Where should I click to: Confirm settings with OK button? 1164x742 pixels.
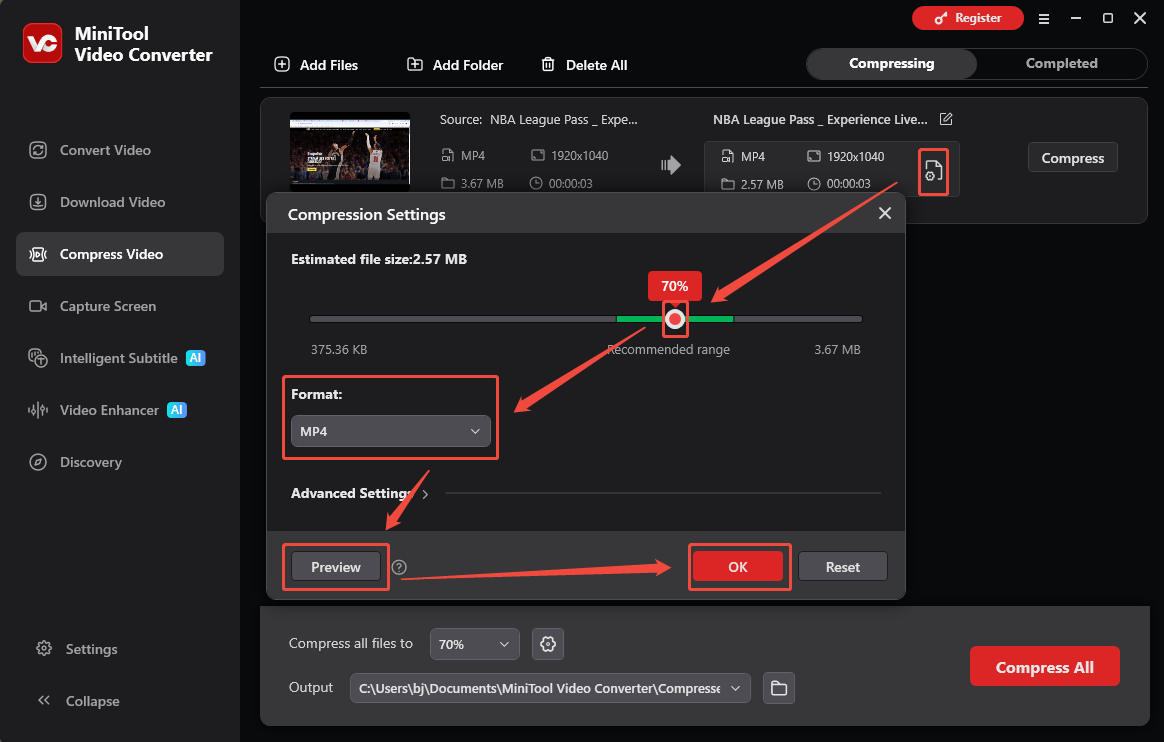[x=737, y=567]
